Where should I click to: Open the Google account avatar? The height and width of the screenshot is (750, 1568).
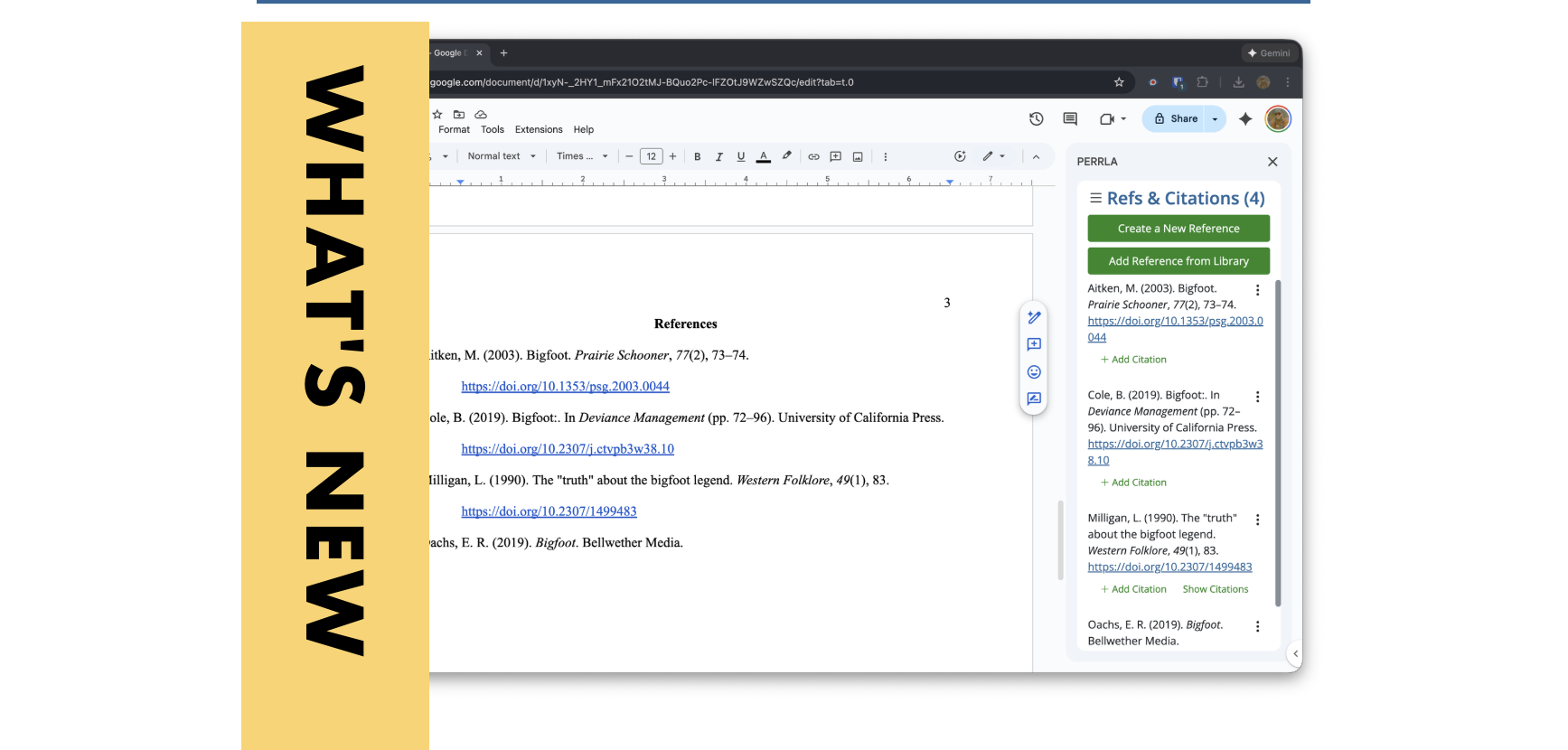(1278, 118)
